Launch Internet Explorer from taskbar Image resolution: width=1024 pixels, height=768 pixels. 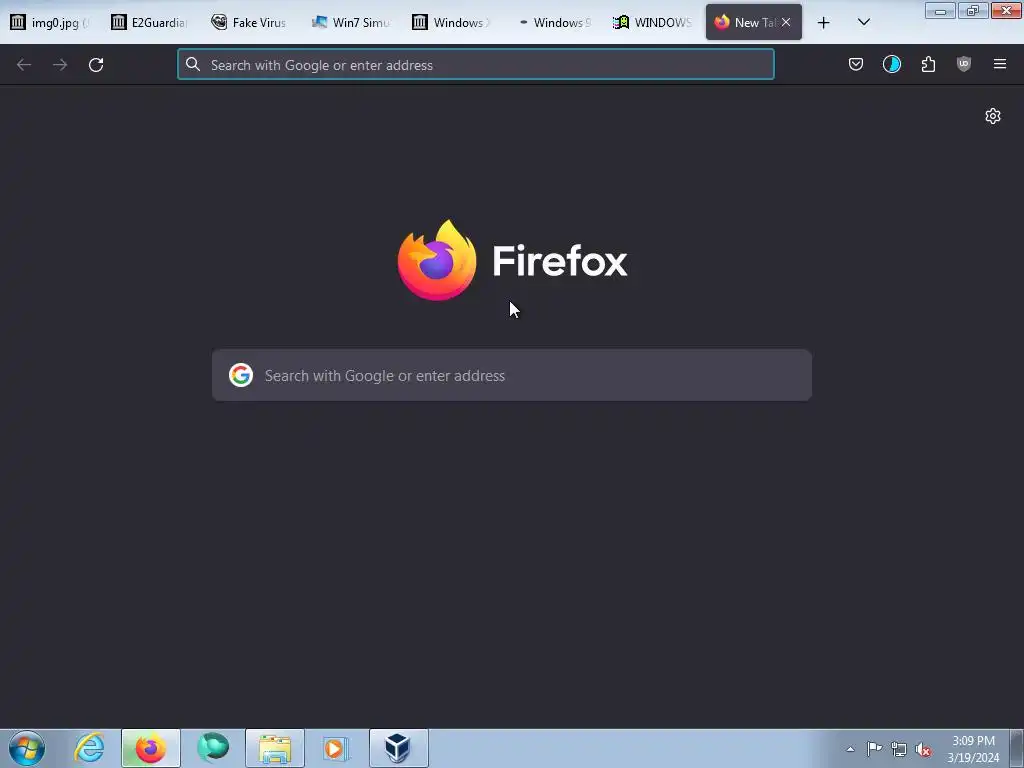[89, 748]
